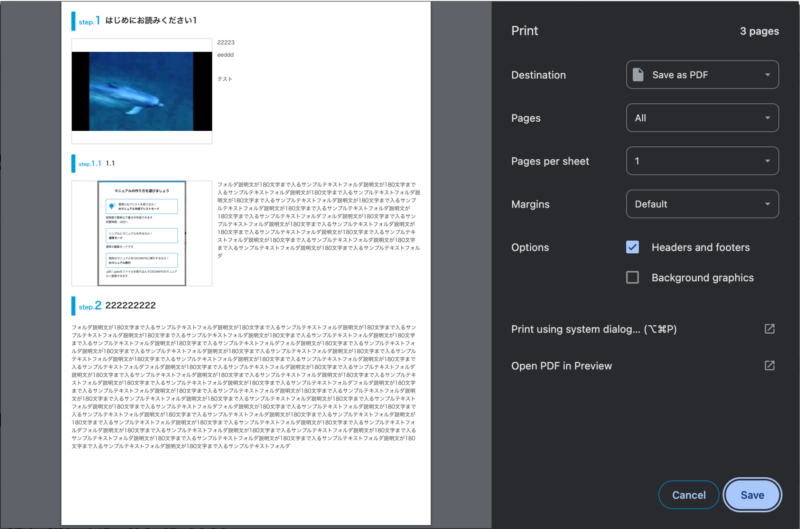This screenshot has width=800, height=529.
Task: Click the Print title in the sidebar
Action: click(x=525, y=31)
